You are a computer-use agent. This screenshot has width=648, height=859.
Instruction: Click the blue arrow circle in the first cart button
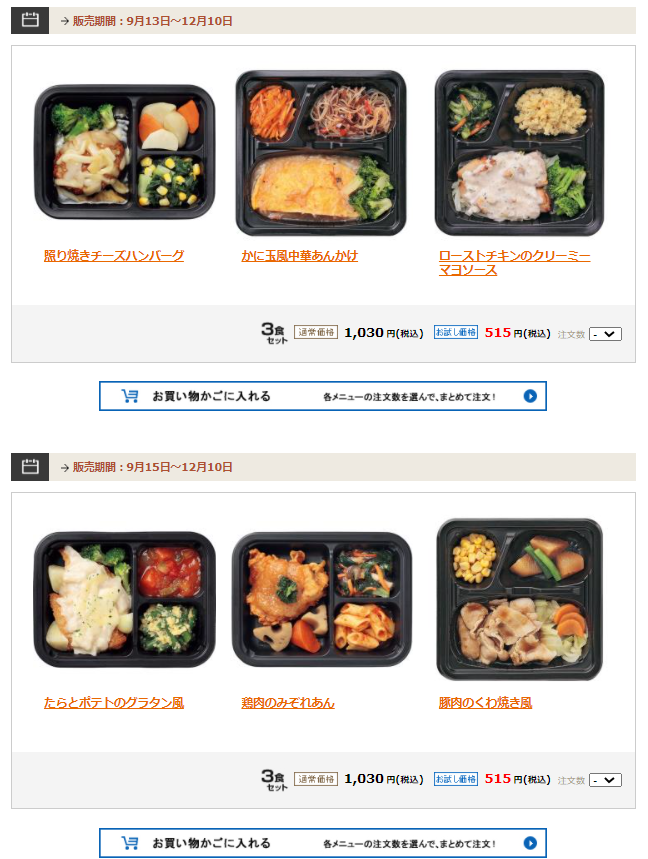click(530, 396)
